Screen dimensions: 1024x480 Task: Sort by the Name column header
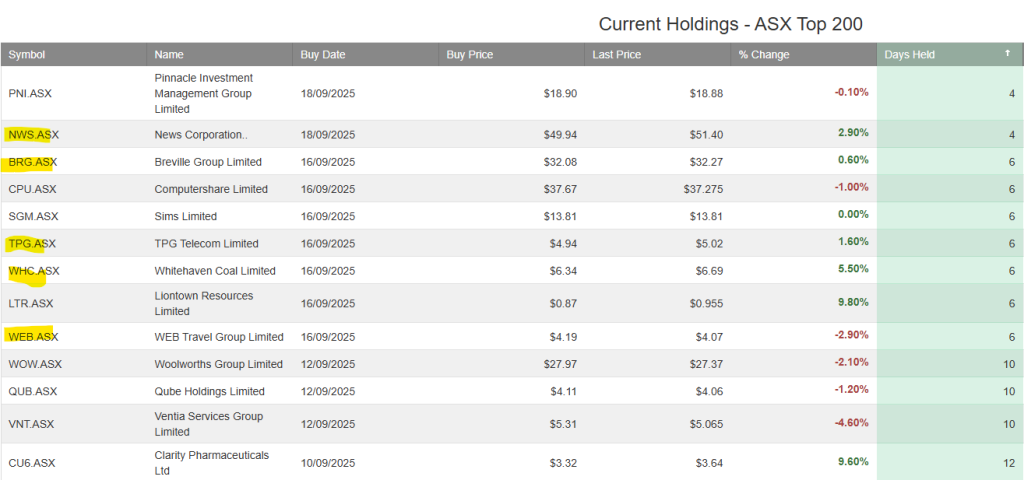click(169, 55)
